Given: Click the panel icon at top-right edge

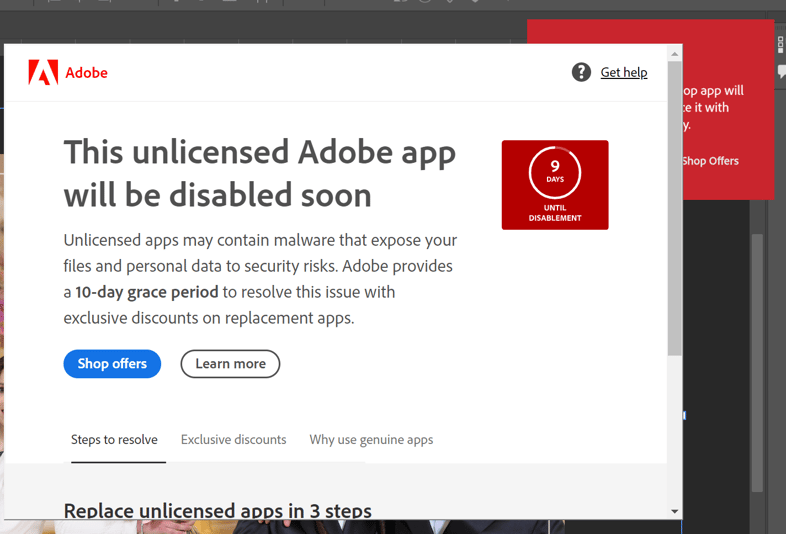Looking at the screenshot, I should 780,45.
